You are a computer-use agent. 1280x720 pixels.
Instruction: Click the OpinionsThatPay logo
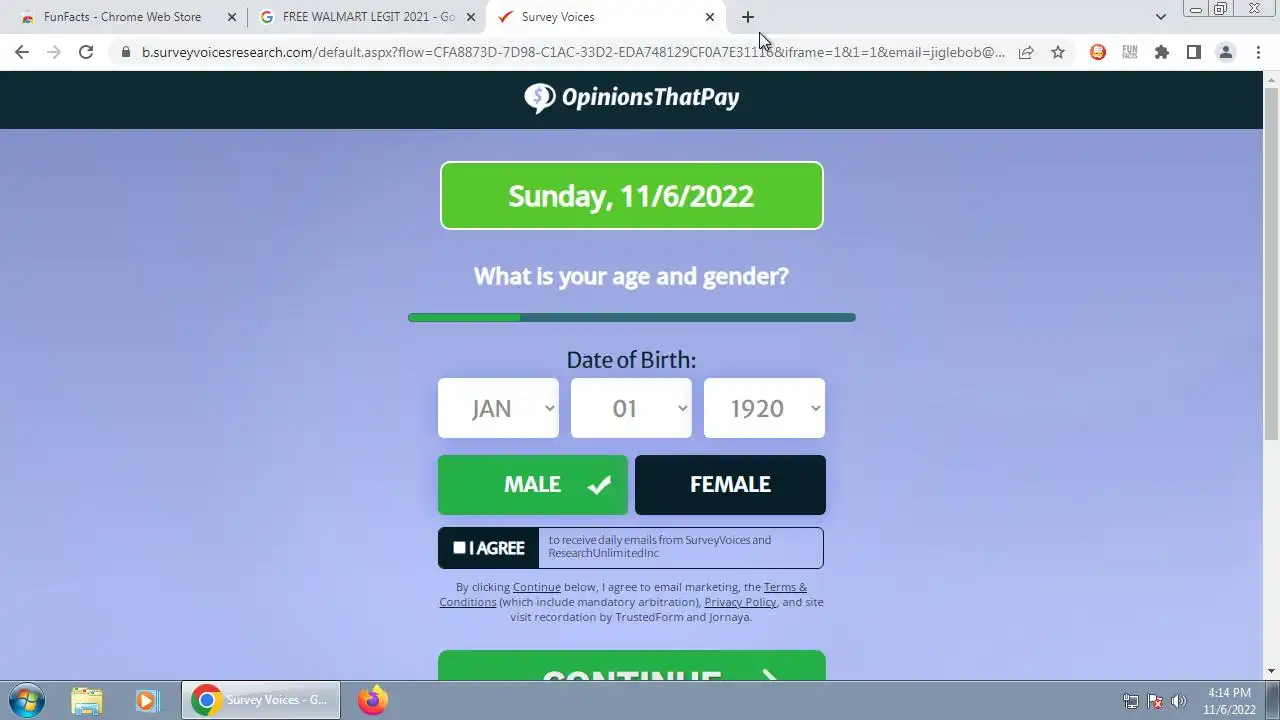coord(632,97)
